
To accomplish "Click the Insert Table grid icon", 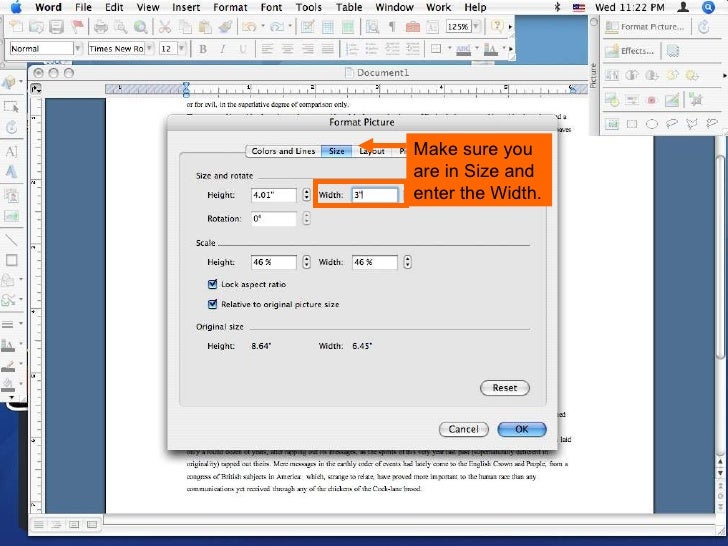I will point(328,27).
